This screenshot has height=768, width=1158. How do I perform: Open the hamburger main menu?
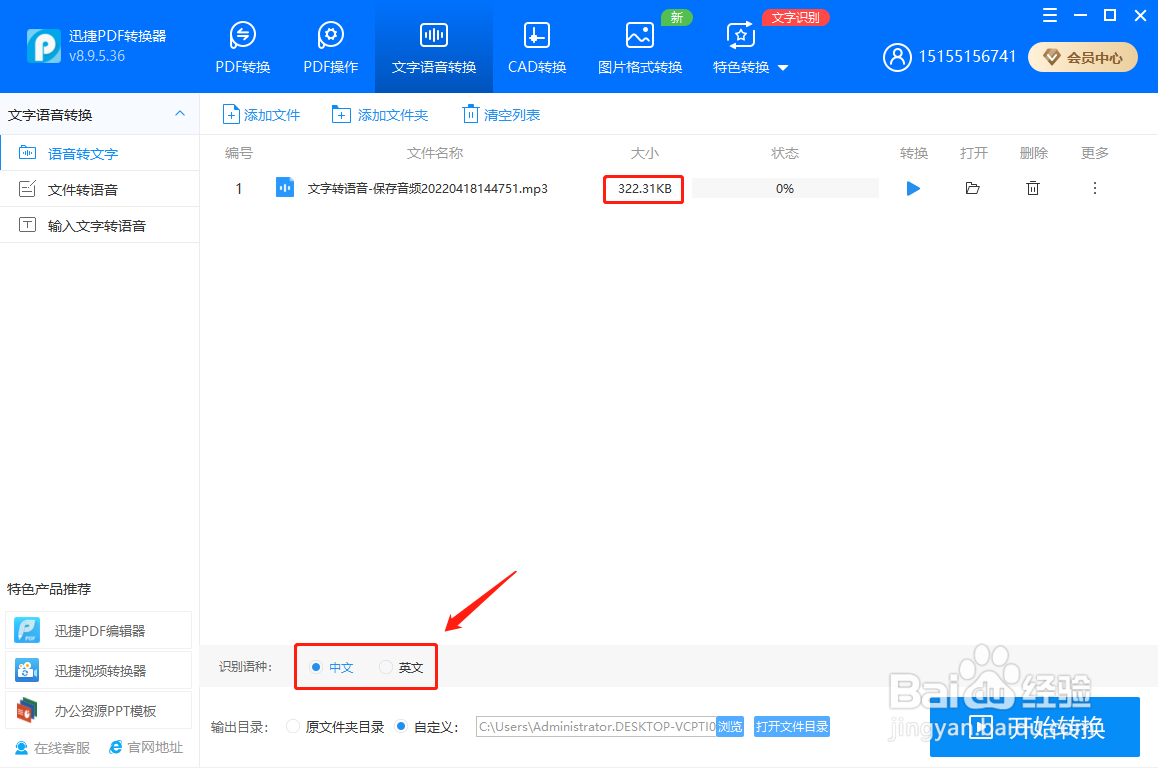(1049, 15)
